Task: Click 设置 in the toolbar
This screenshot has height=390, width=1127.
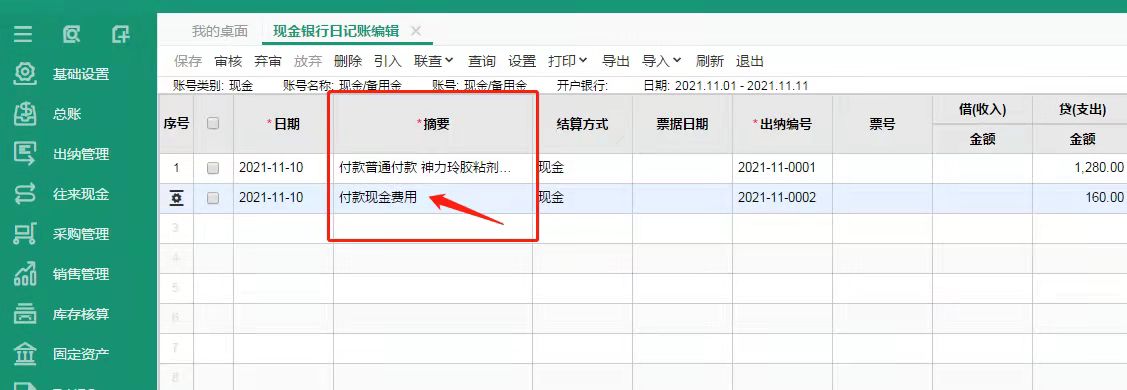Action: (523, 61)
